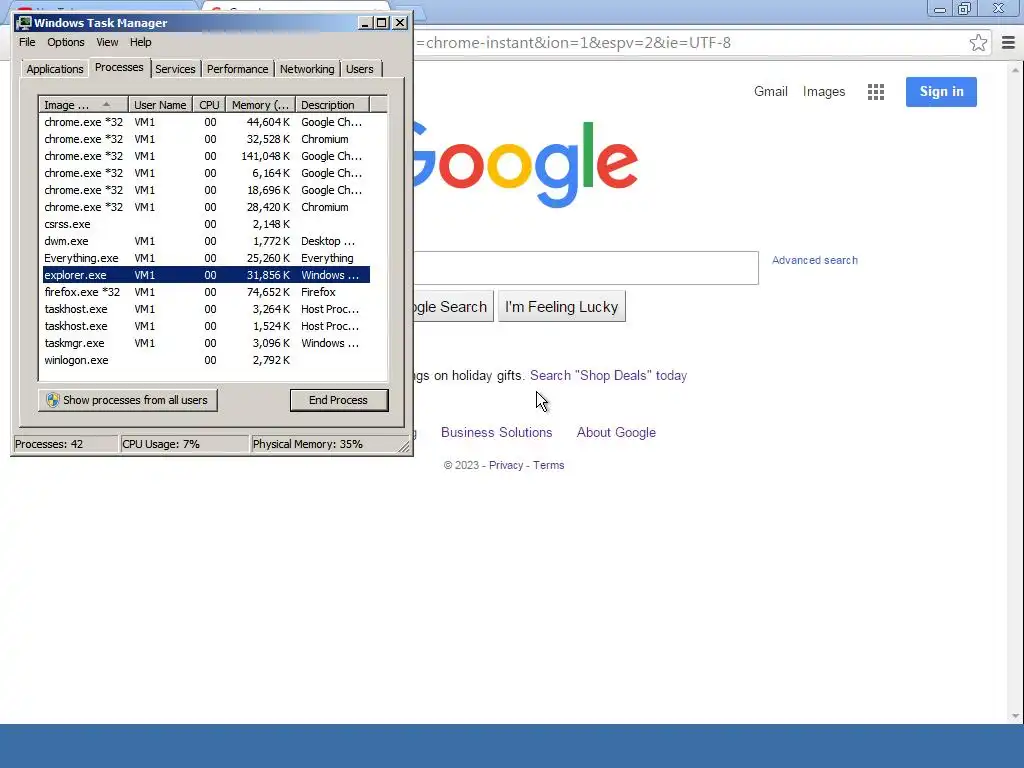Image resolution: width=1024 pixels, height=768 pixels.
Task: Click the Chrome address bar URL
Action: (572, 43)
